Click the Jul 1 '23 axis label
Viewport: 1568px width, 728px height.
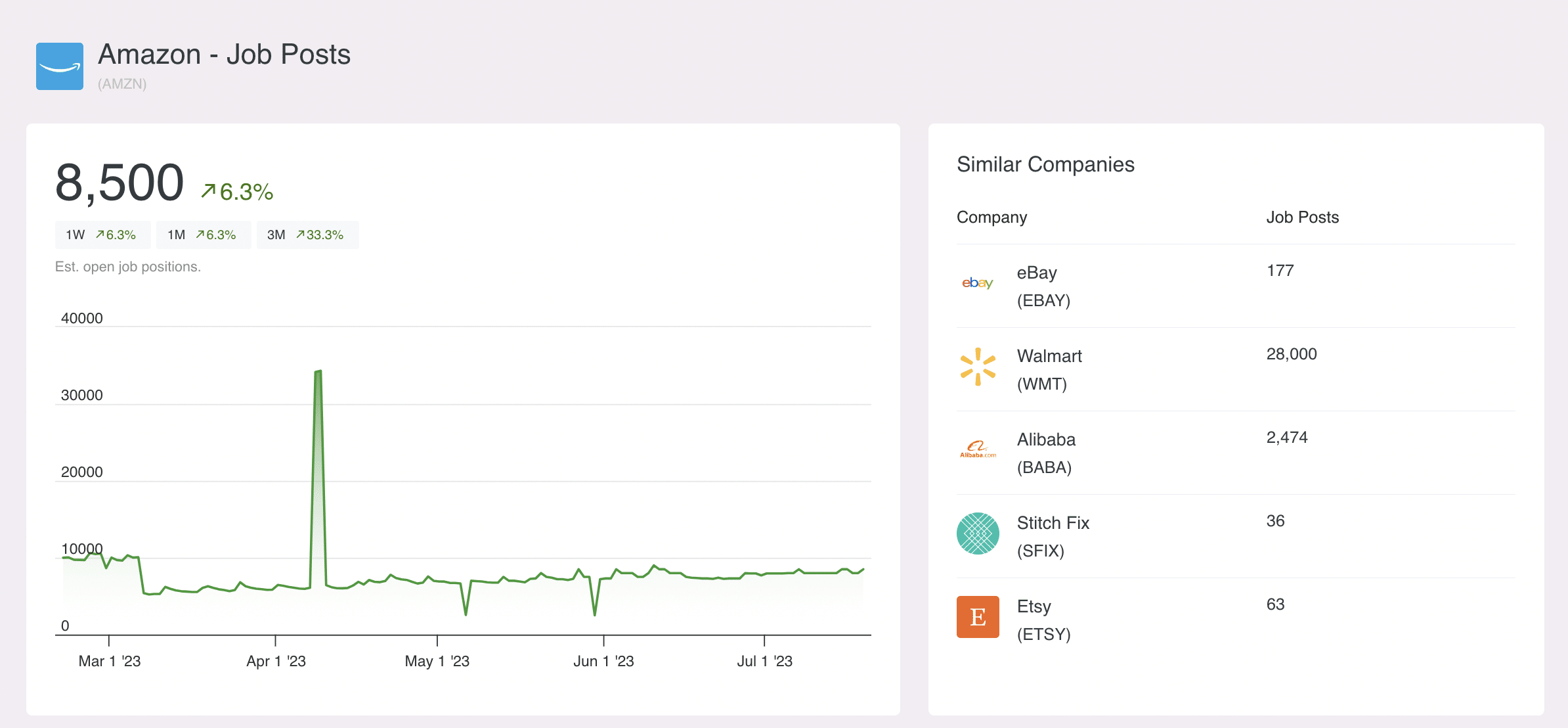click(x=764, y=661)
